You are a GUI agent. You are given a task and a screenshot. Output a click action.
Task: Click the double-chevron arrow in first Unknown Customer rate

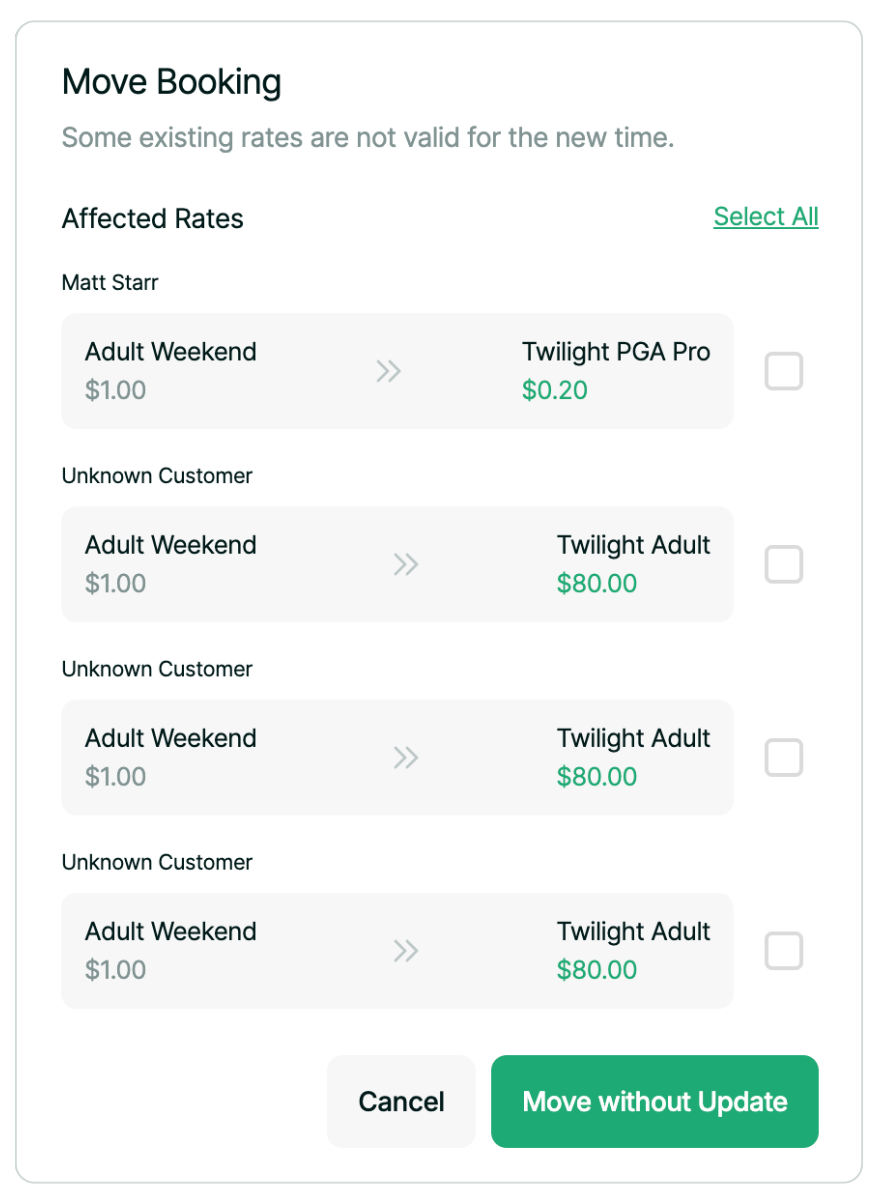(x=405, y=564)
